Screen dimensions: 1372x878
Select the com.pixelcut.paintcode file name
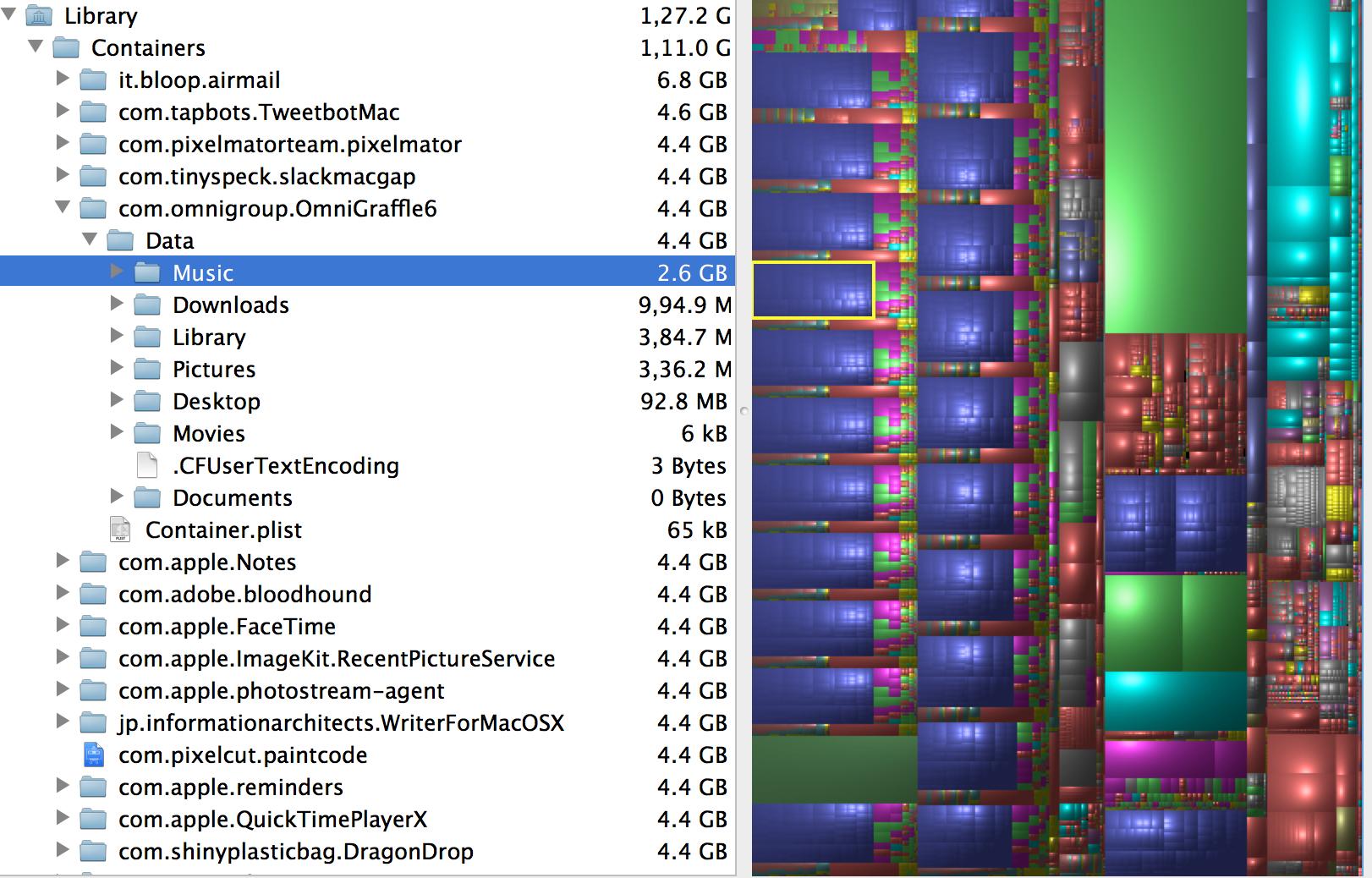point(243,755)
